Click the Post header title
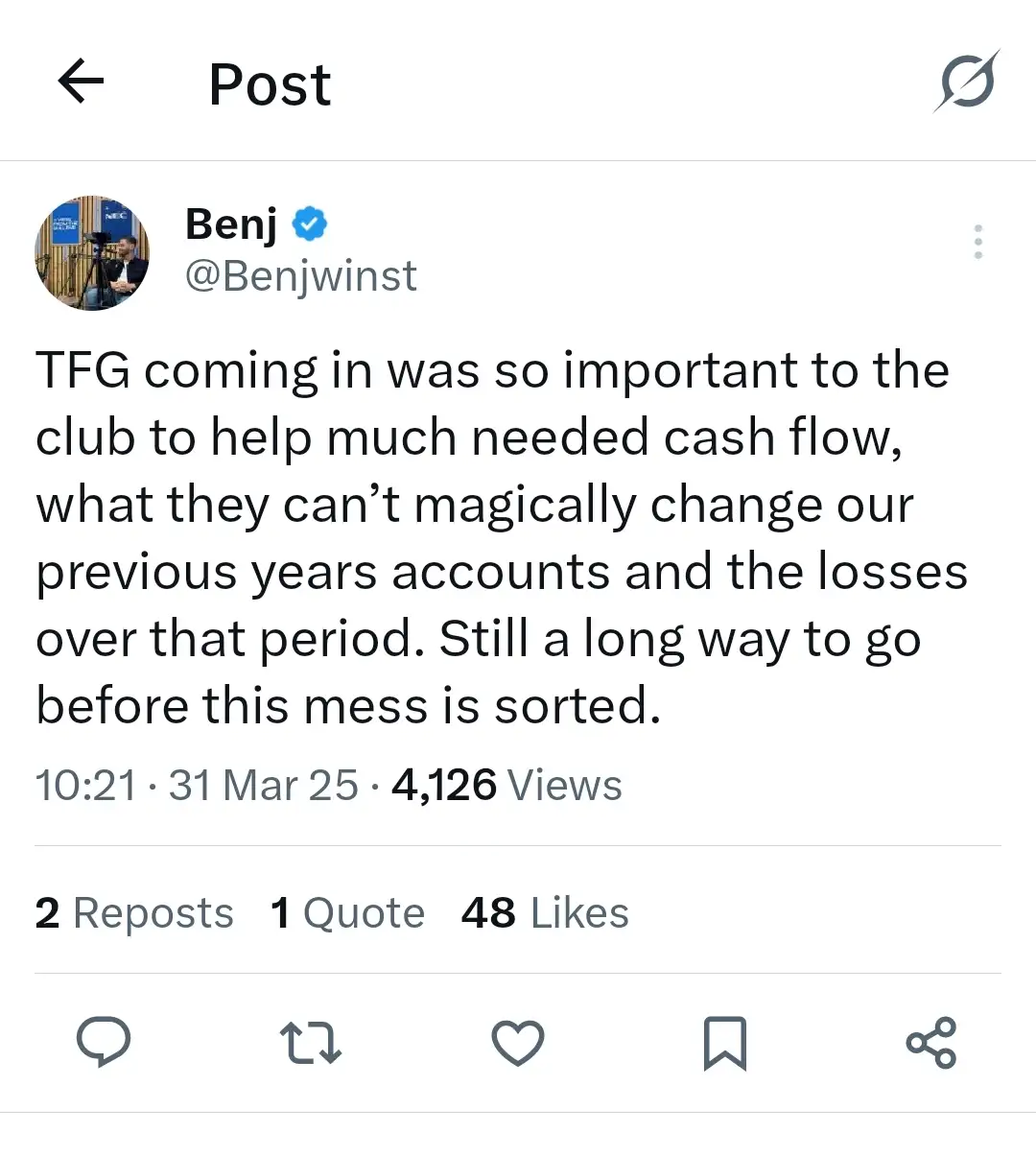Image resolution: width=1036 pixels, height=1156 pixels. coord(270,84)
